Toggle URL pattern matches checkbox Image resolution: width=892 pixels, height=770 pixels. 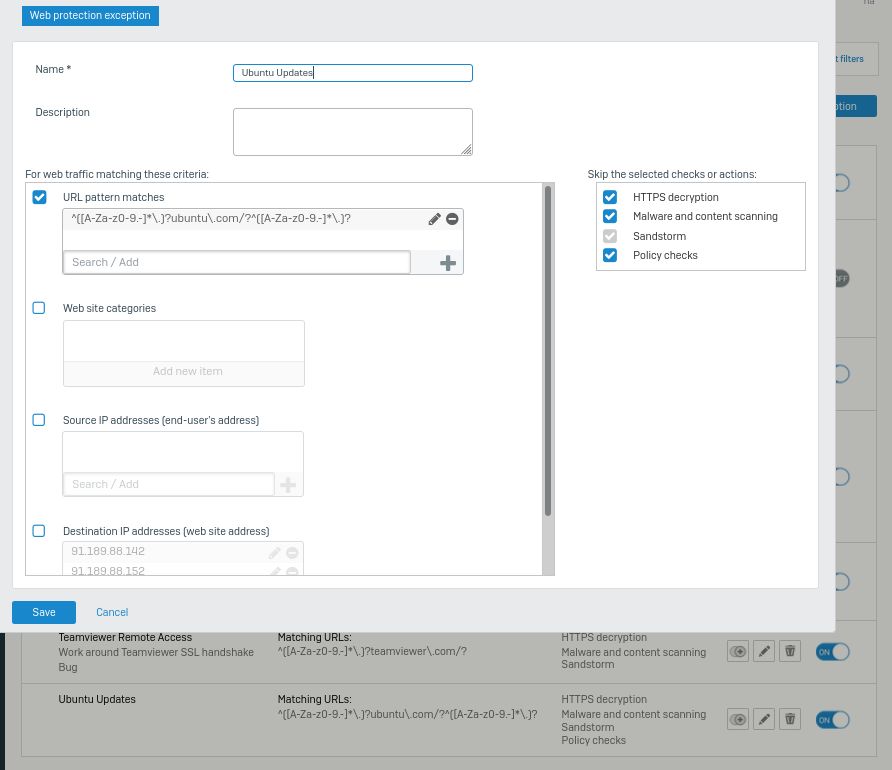click(39, 197)
